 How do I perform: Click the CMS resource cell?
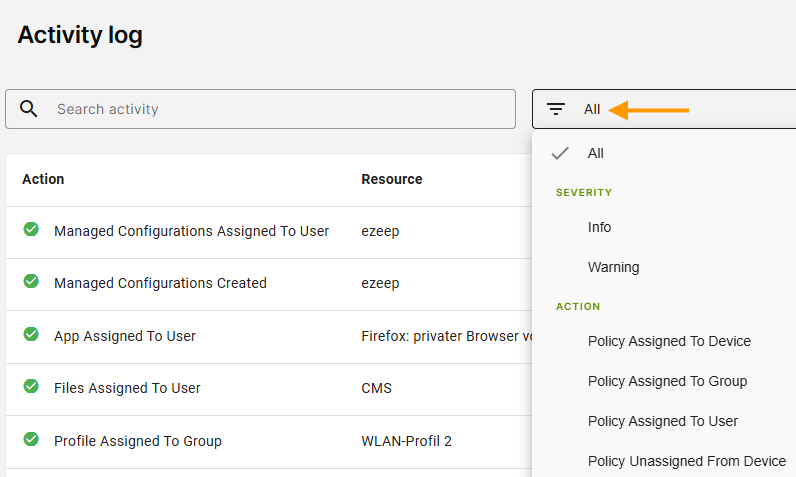376,389
